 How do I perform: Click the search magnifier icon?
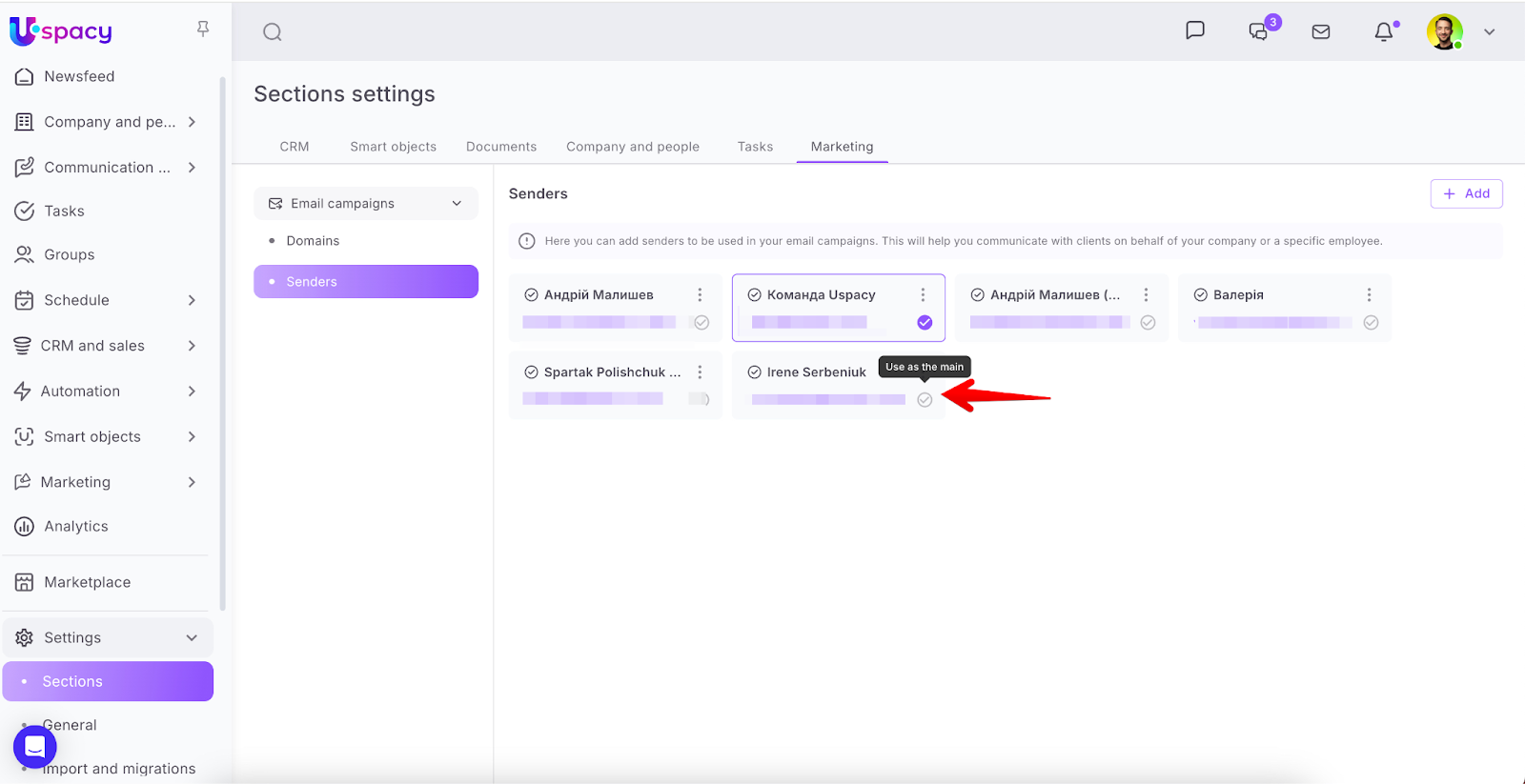(273, 32)
